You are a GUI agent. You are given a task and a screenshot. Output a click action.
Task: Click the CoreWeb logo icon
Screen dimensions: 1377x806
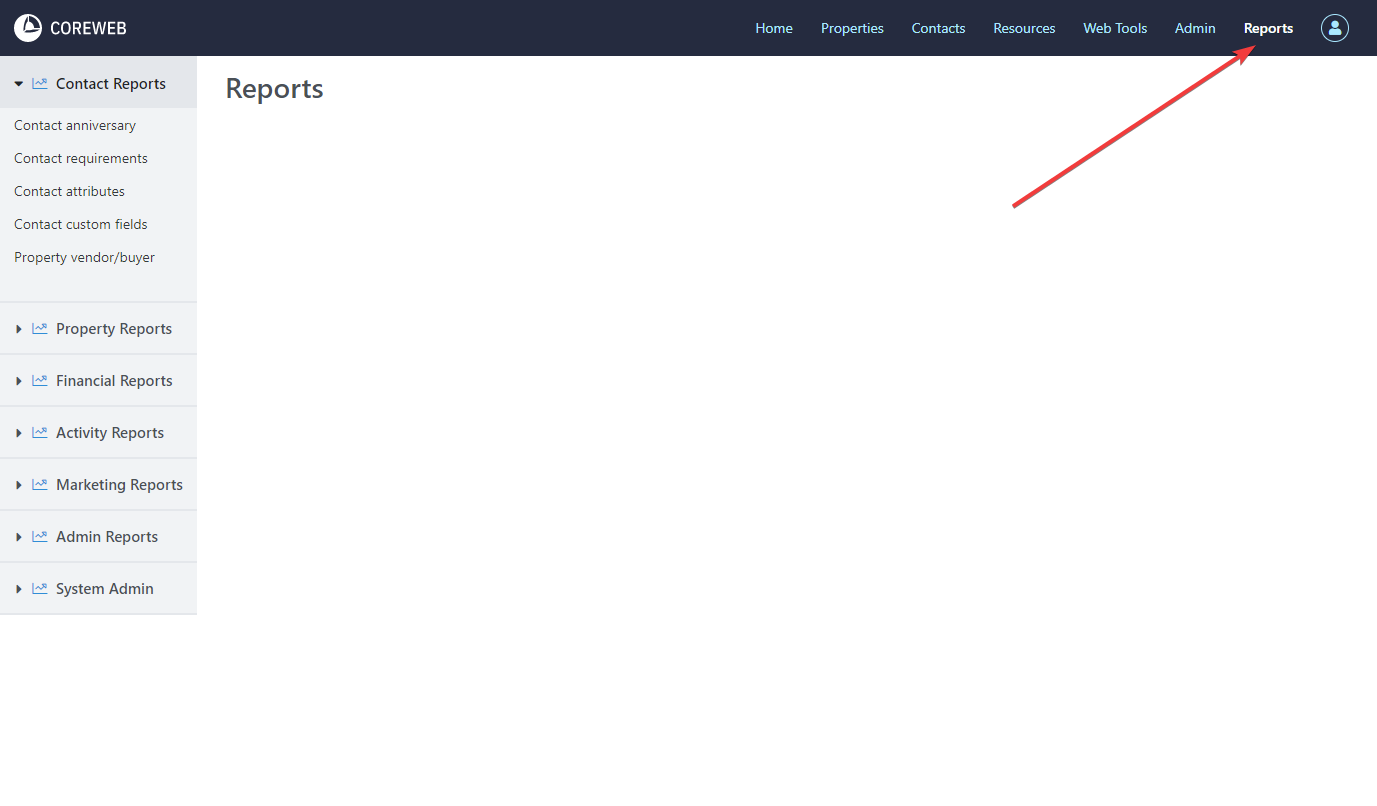tap(28, 28)
